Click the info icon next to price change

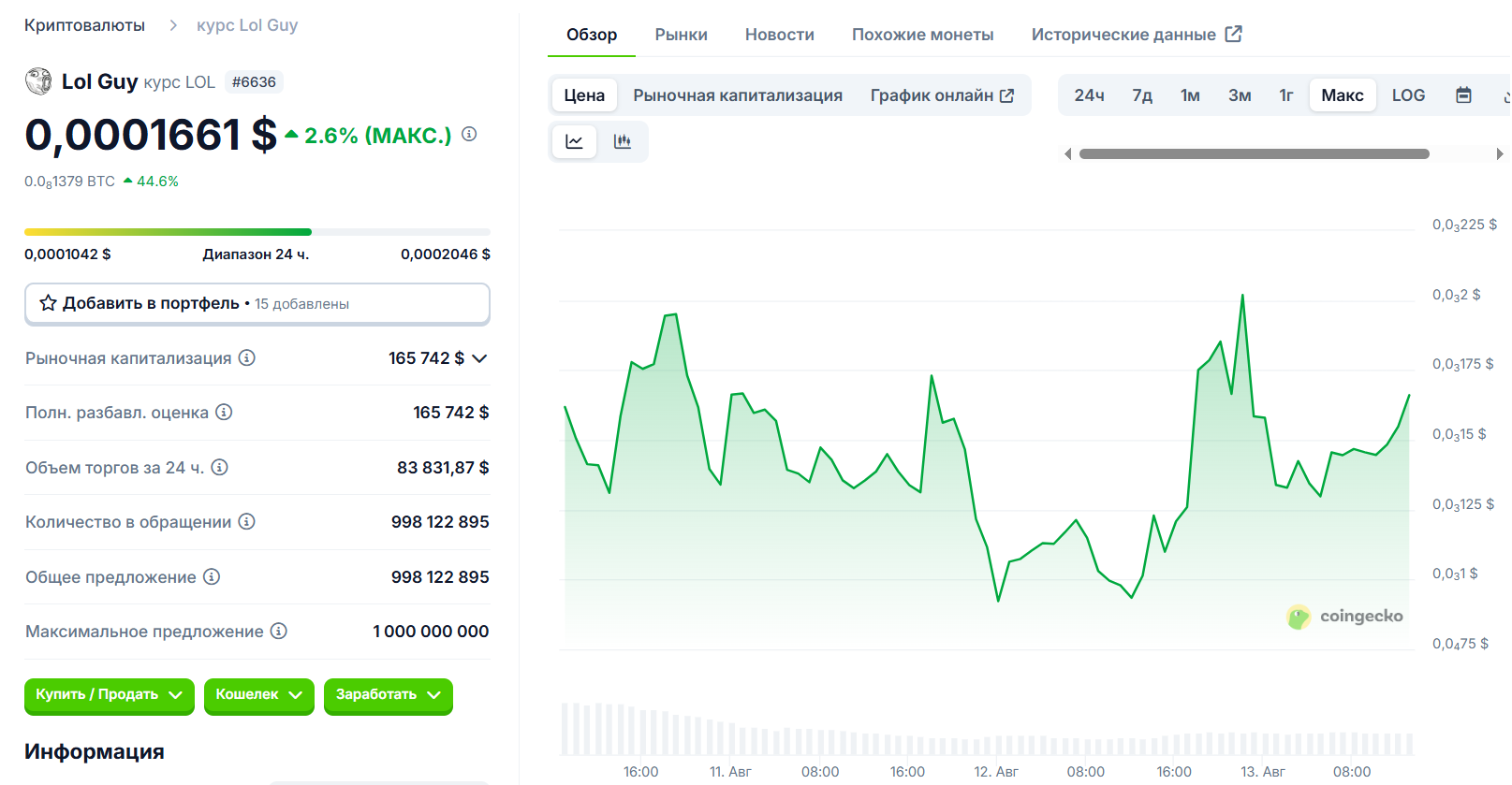470,135
